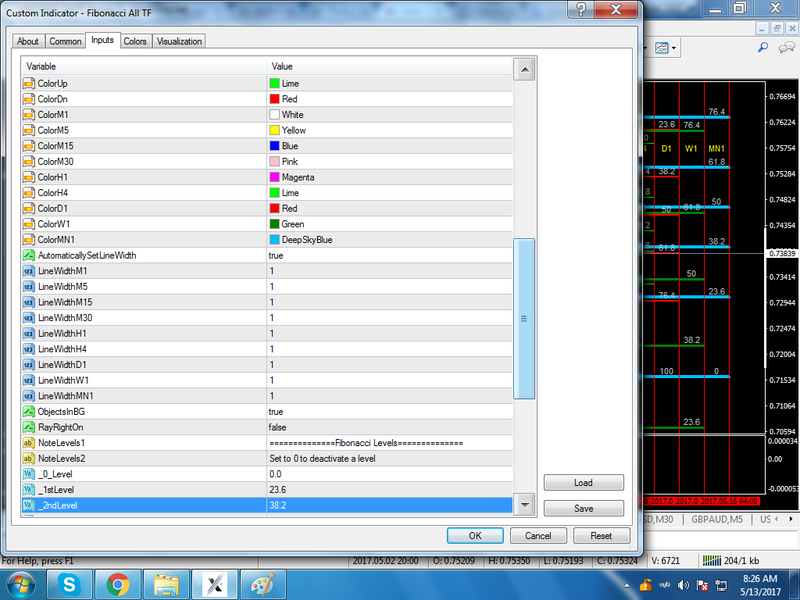This screenshot has width=800, height=600.
Task: Click the Value column header
Action: (390, 66)
